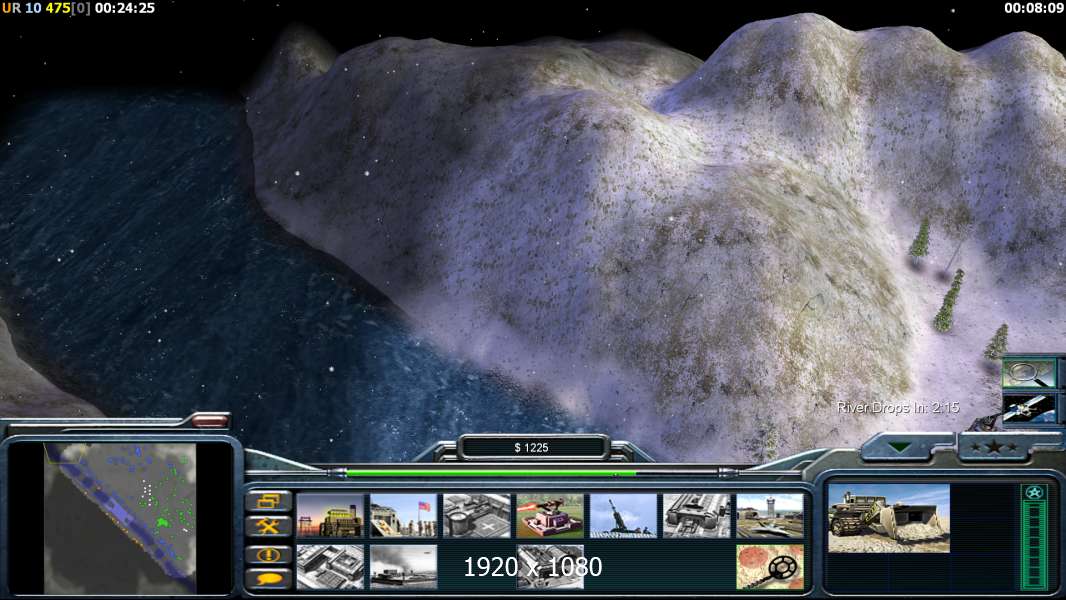This screenshot has width=1066, height=600.
Task: Open the diplomacy overlapping-windows button
Action: [x=269, y=501]
